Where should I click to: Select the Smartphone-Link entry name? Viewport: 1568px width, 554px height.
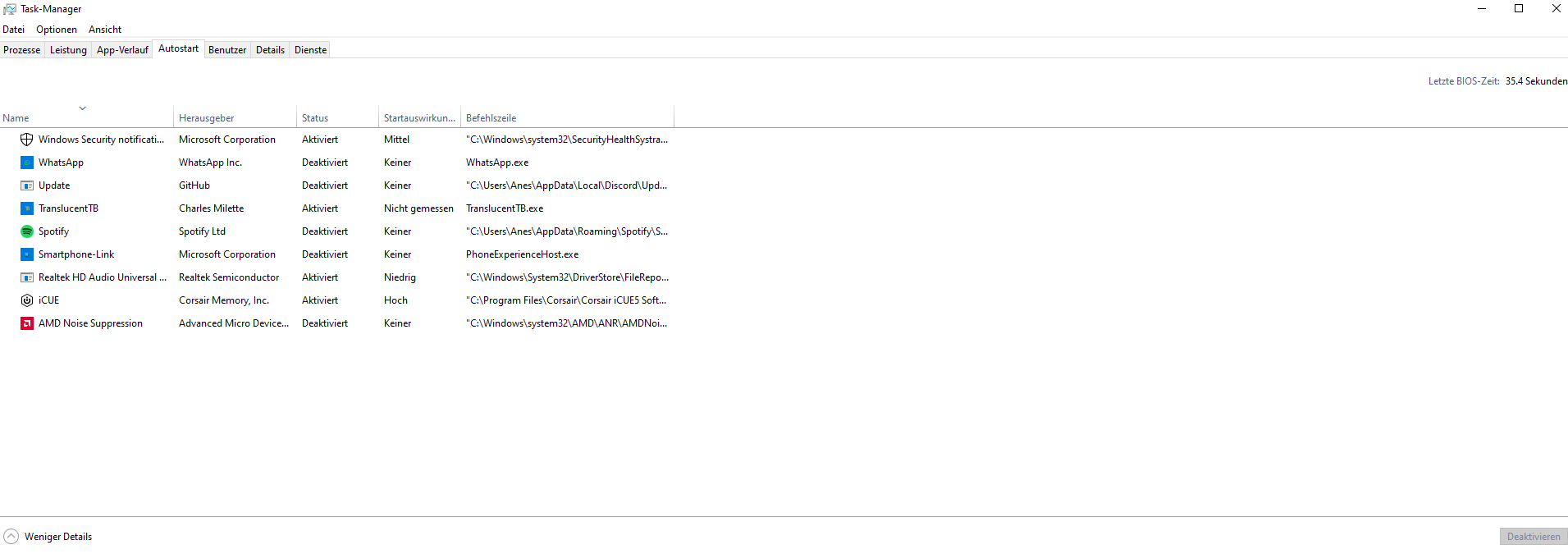click(x=76, y=254)
